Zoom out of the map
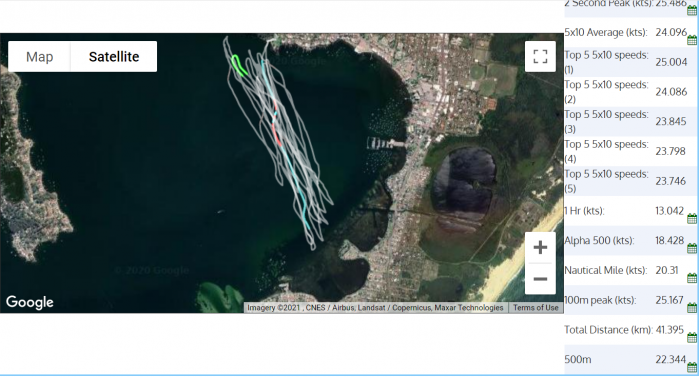 click(540, 279)
